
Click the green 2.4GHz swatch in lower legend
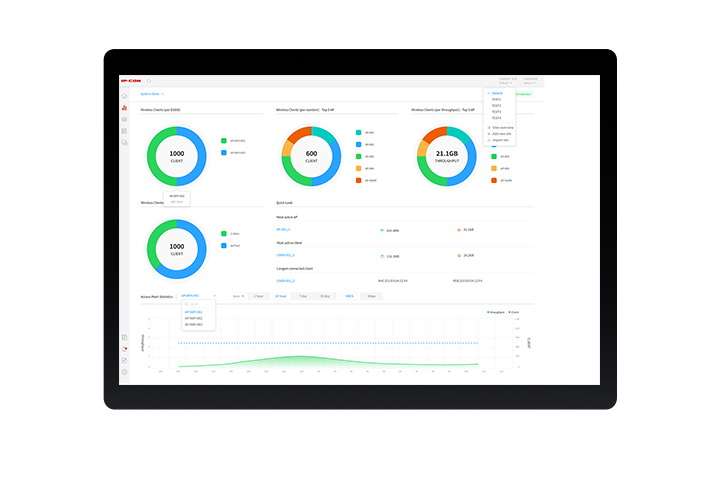click(224, 234)
